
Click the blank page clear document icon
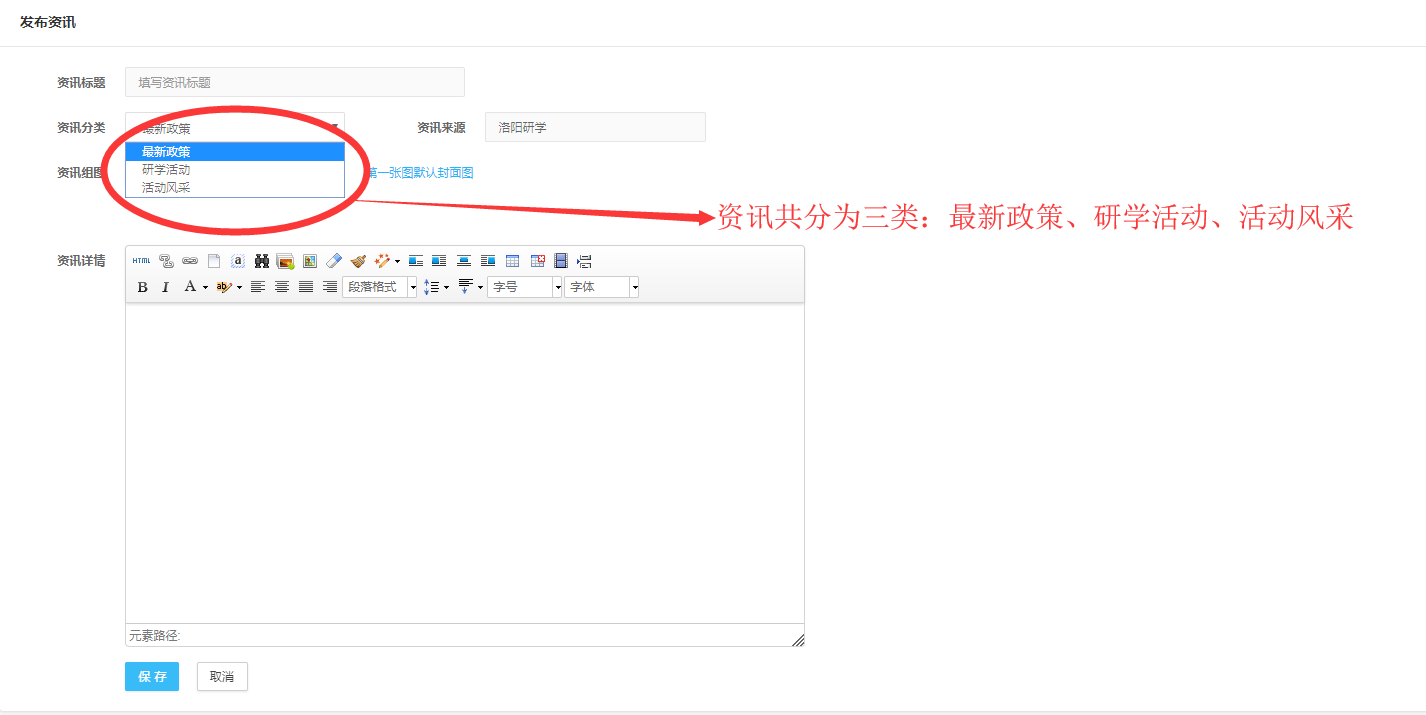[x=214, y=261]
